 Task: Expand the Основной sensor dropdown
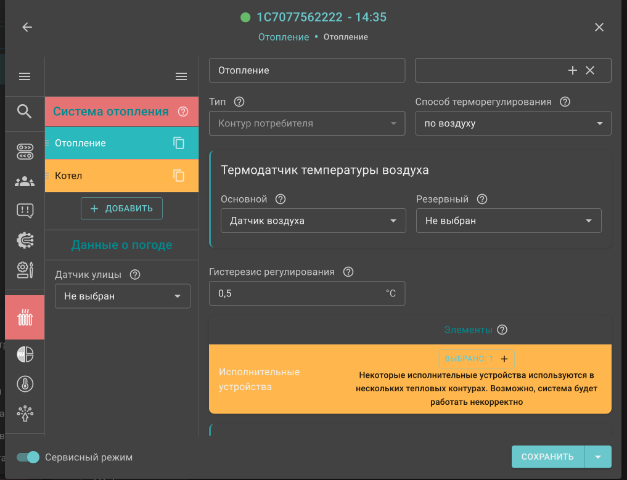click(x=312, y=220)
